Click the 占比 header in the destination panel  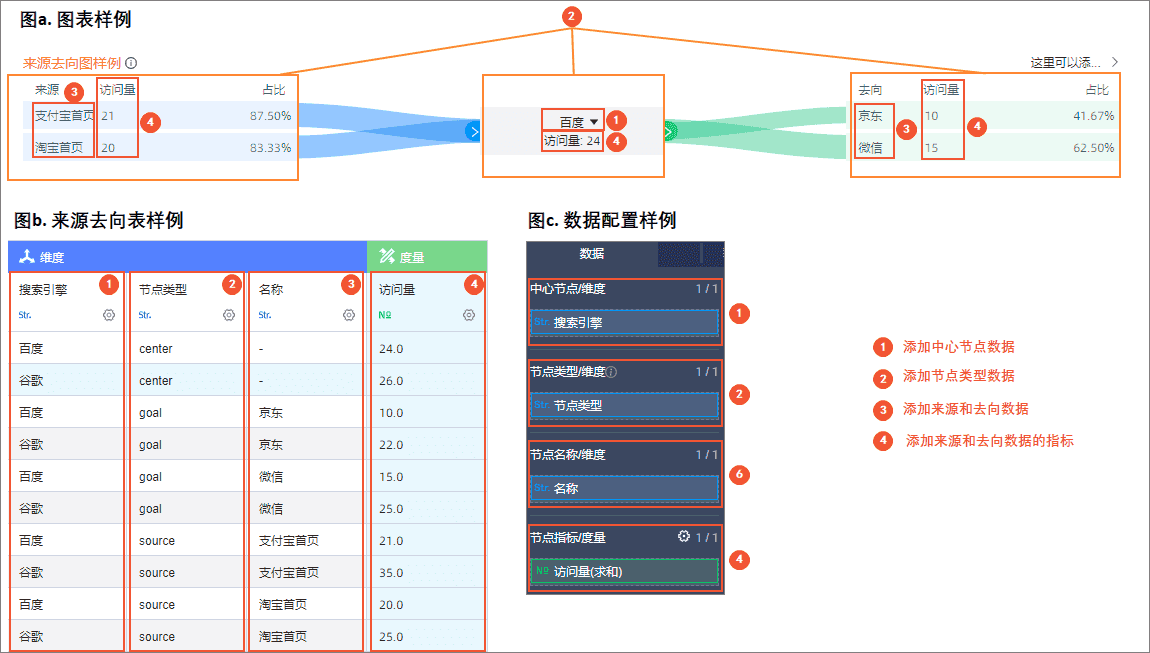point(1097,90)
